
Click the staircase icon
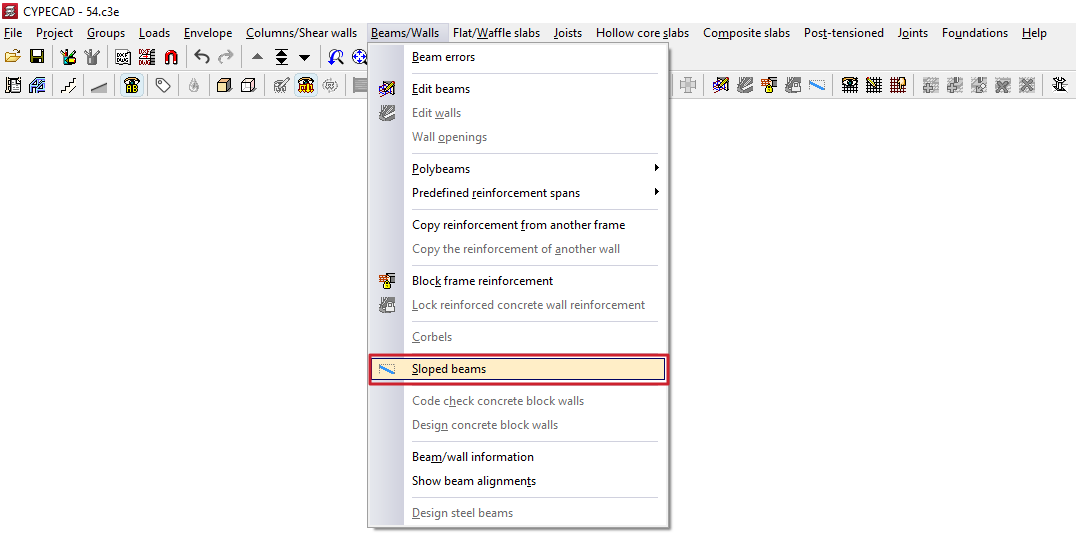click(x=68, y=85)
